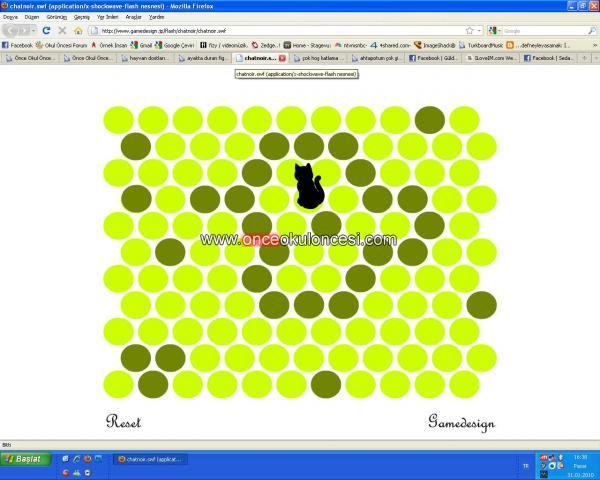600x480 pixels.
Task: Switch to the ILoveIM.com tab
Action: [x=491, y=58]
